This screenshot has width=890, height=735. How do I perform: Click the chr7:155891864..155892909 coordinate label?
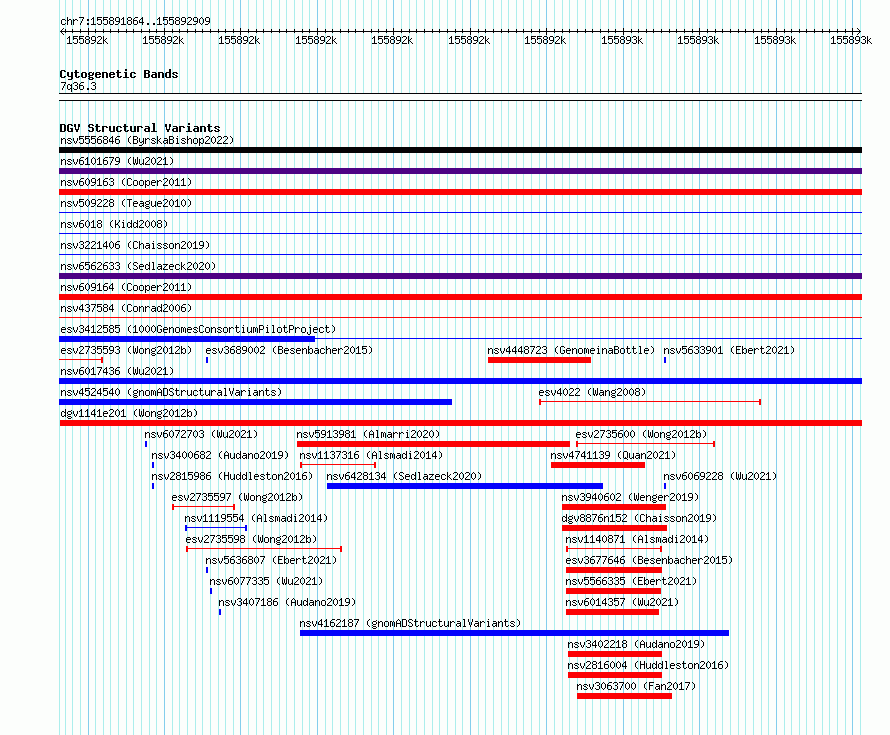[135, 21]
